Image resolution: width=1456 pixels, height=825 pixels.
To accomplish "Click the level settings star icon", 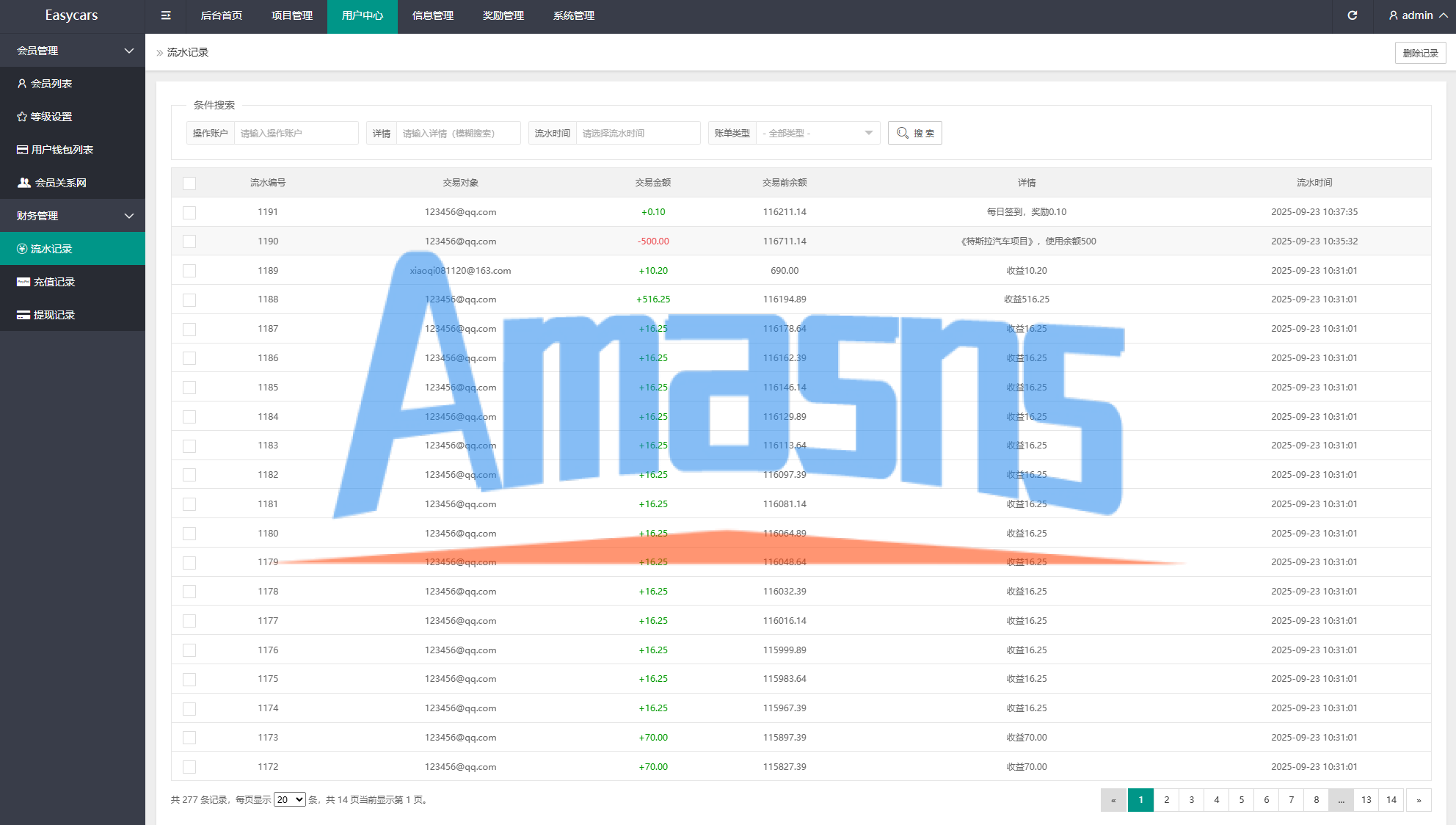I will [x=22, y=117].
